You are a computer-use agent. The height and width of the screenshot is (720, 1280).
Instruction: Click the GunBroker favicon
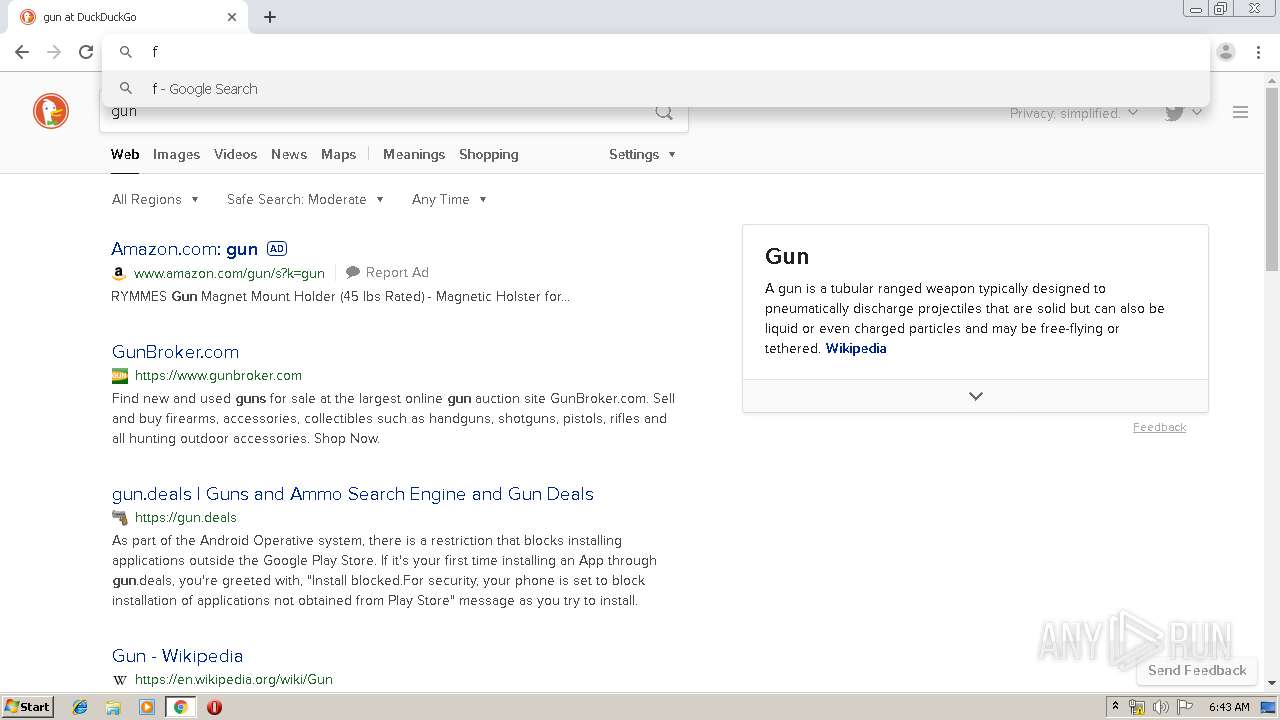[x=119, y=376]
